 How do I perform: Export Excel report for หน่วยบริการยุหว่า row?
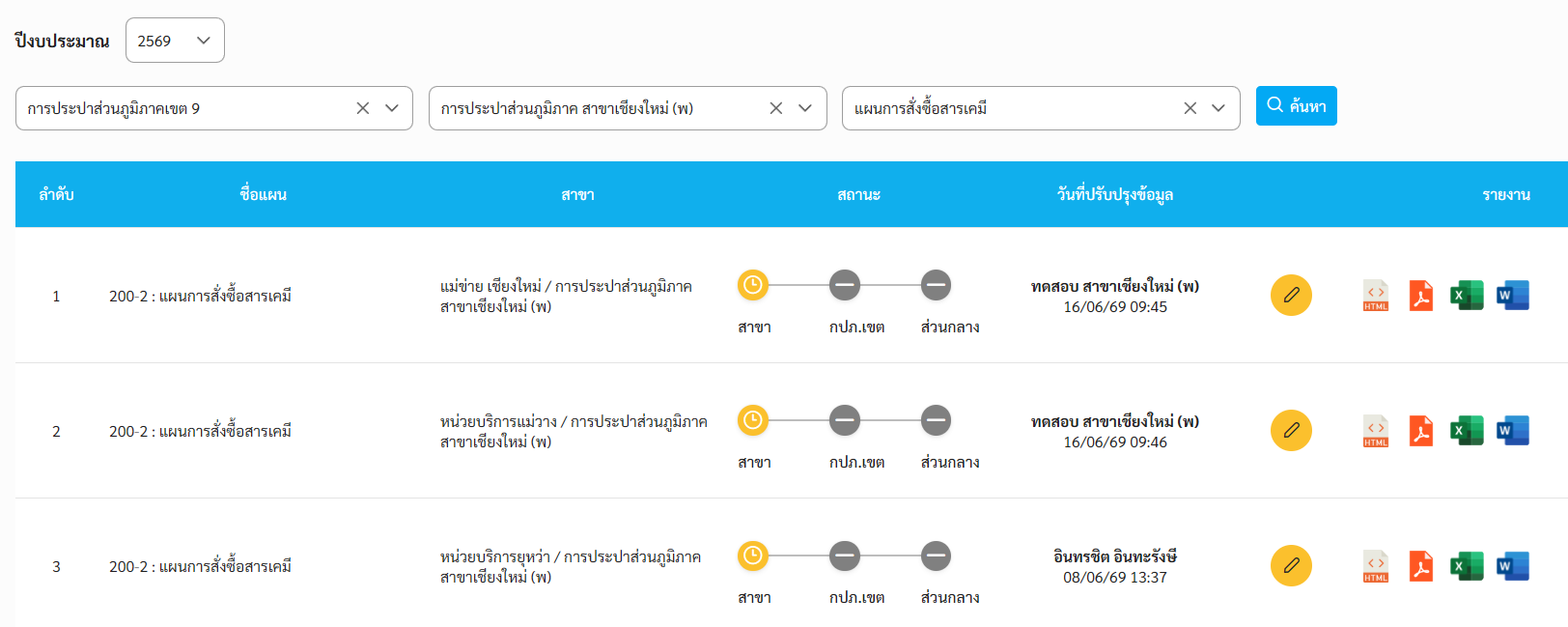point(1467,566)
